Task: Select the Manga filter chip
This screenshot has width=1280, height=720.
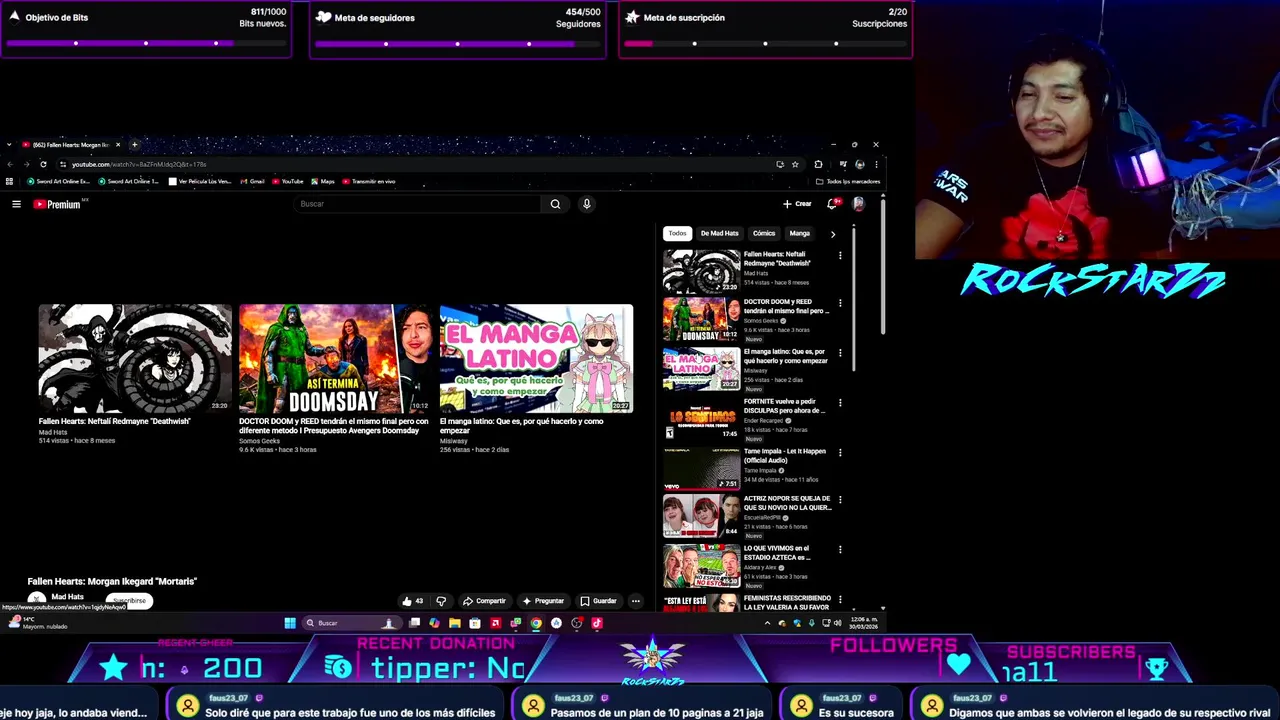Action: point(800,233)
